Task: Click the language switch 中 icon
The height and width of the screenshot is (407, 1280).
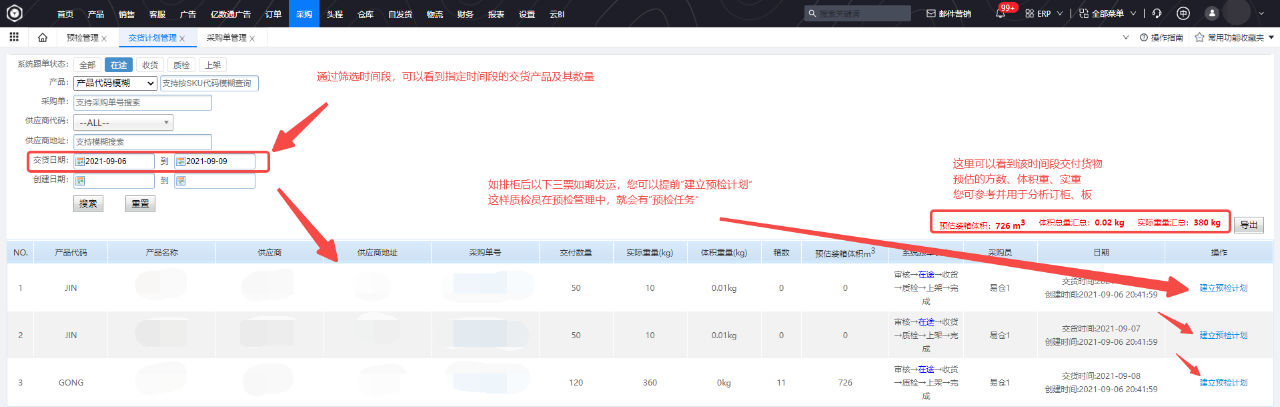Action: pyautogui.click(x=1183, y=13)
